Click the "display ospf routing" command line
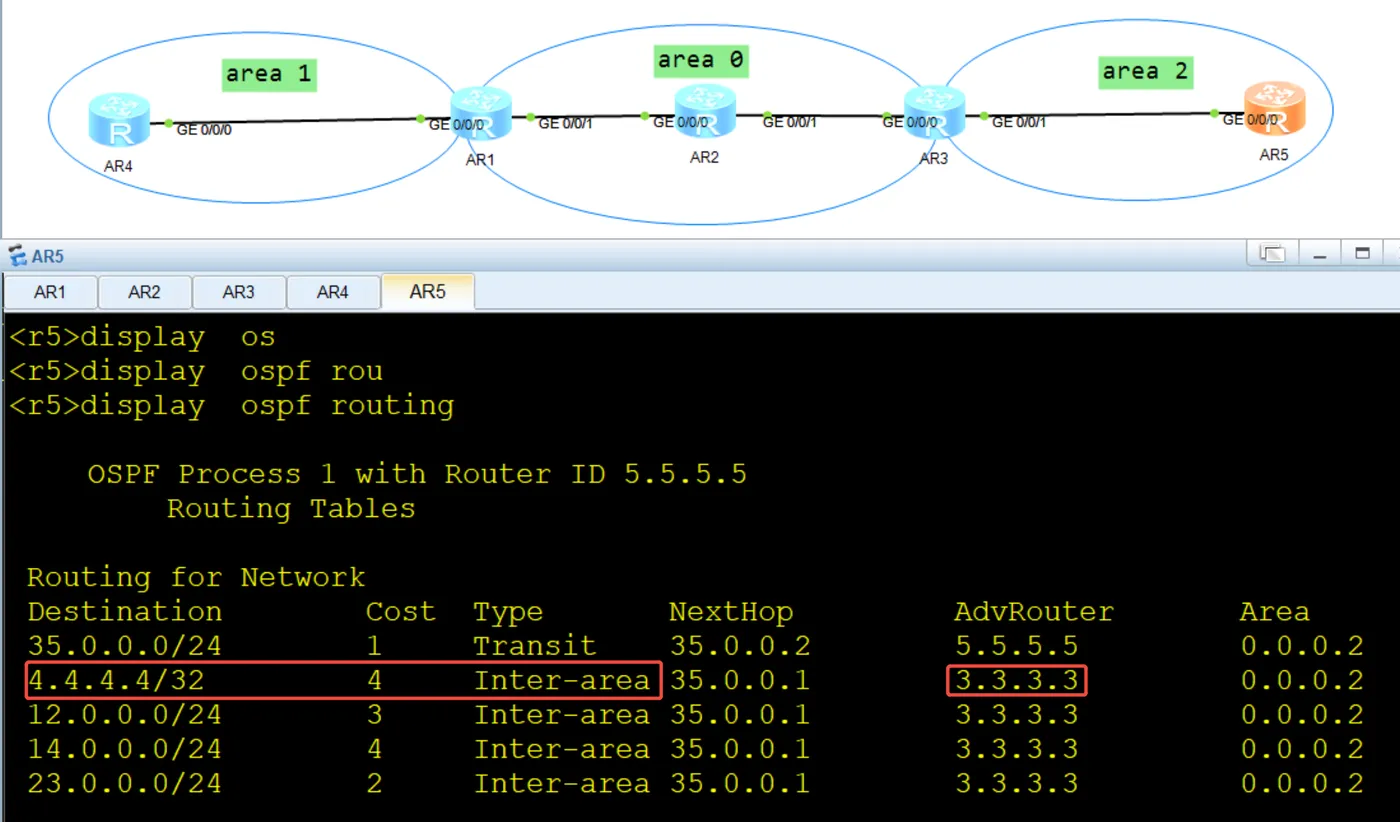Image resolution: width=1400 pixels, height=822 pixels. [x=231, y=406]
